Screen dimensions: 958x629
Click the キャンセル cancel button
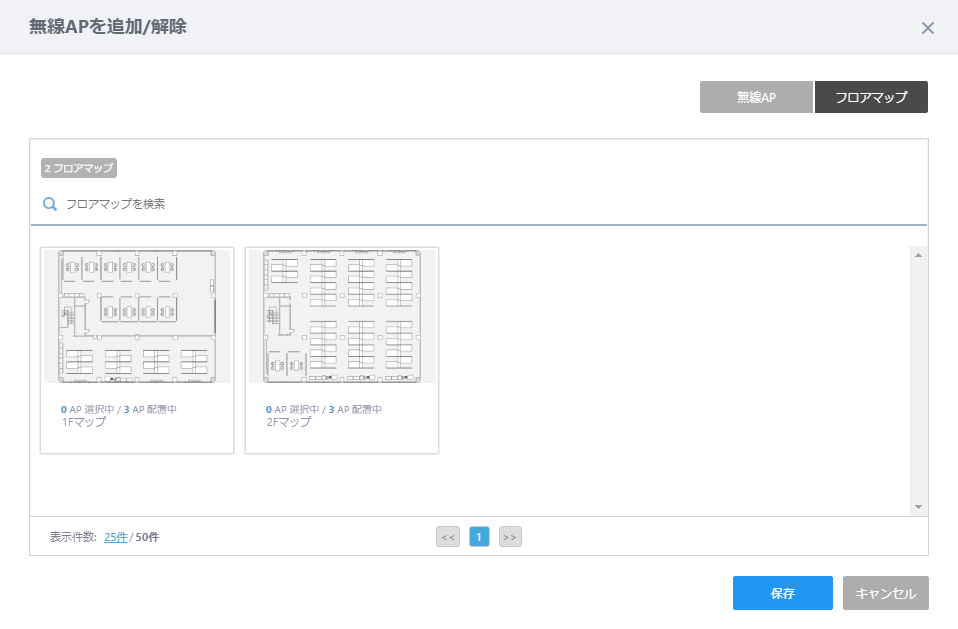coord(886,593)
